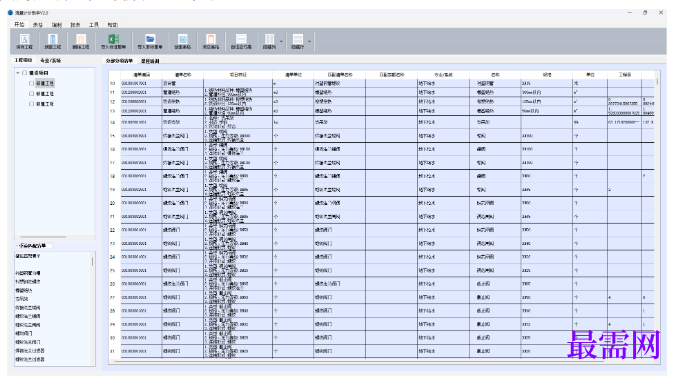679x376 pixels.
Task: Collapse the root project tree node arrow
Action: (18, 73)
